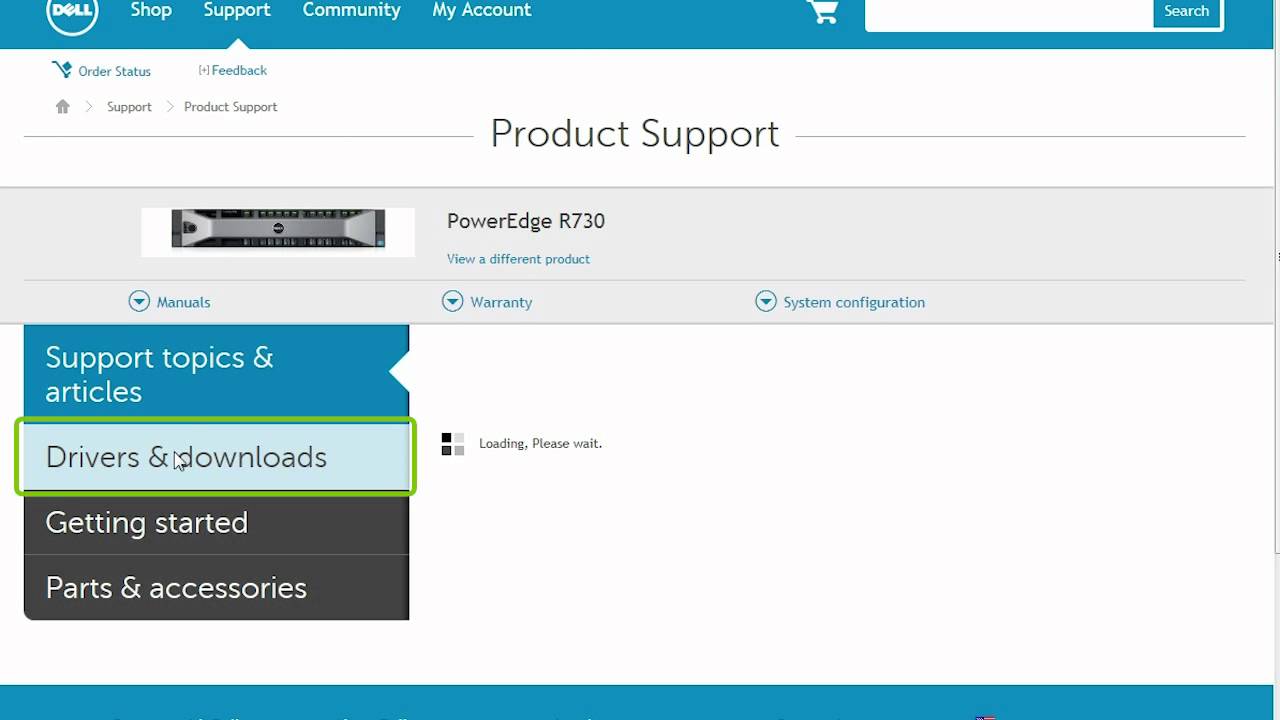Open the Support menu
This screenshot has width=1280, height=720.
237,10
